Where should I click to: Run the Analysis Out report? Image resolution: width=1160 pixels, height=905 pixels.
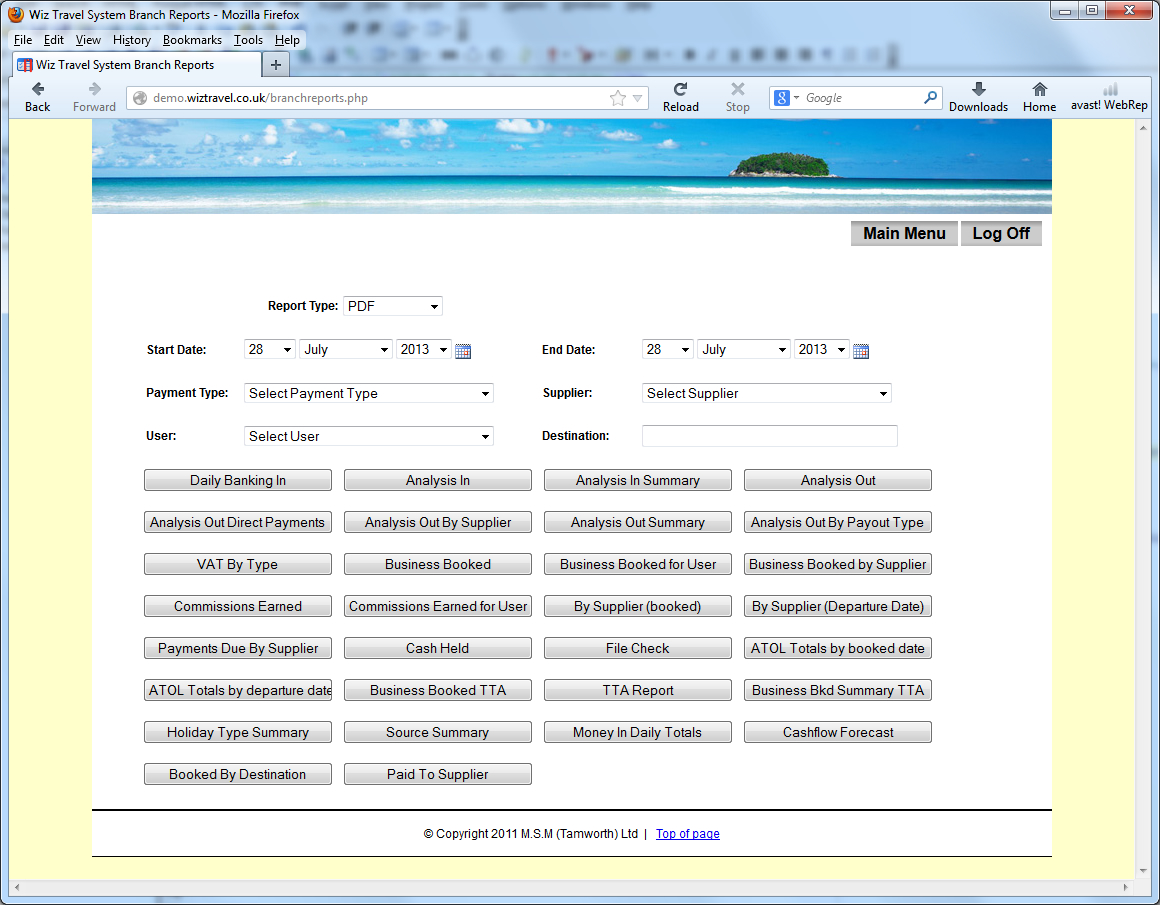tap(837, 480)
